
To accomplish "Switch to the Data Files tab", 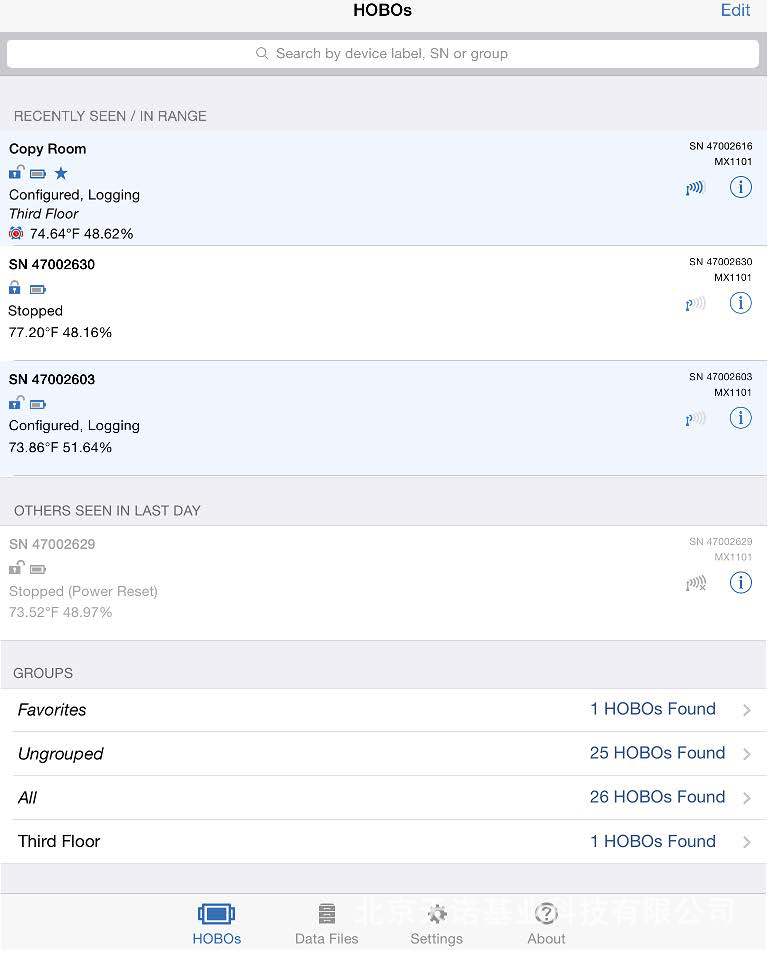I will click(x=327, y=923).
